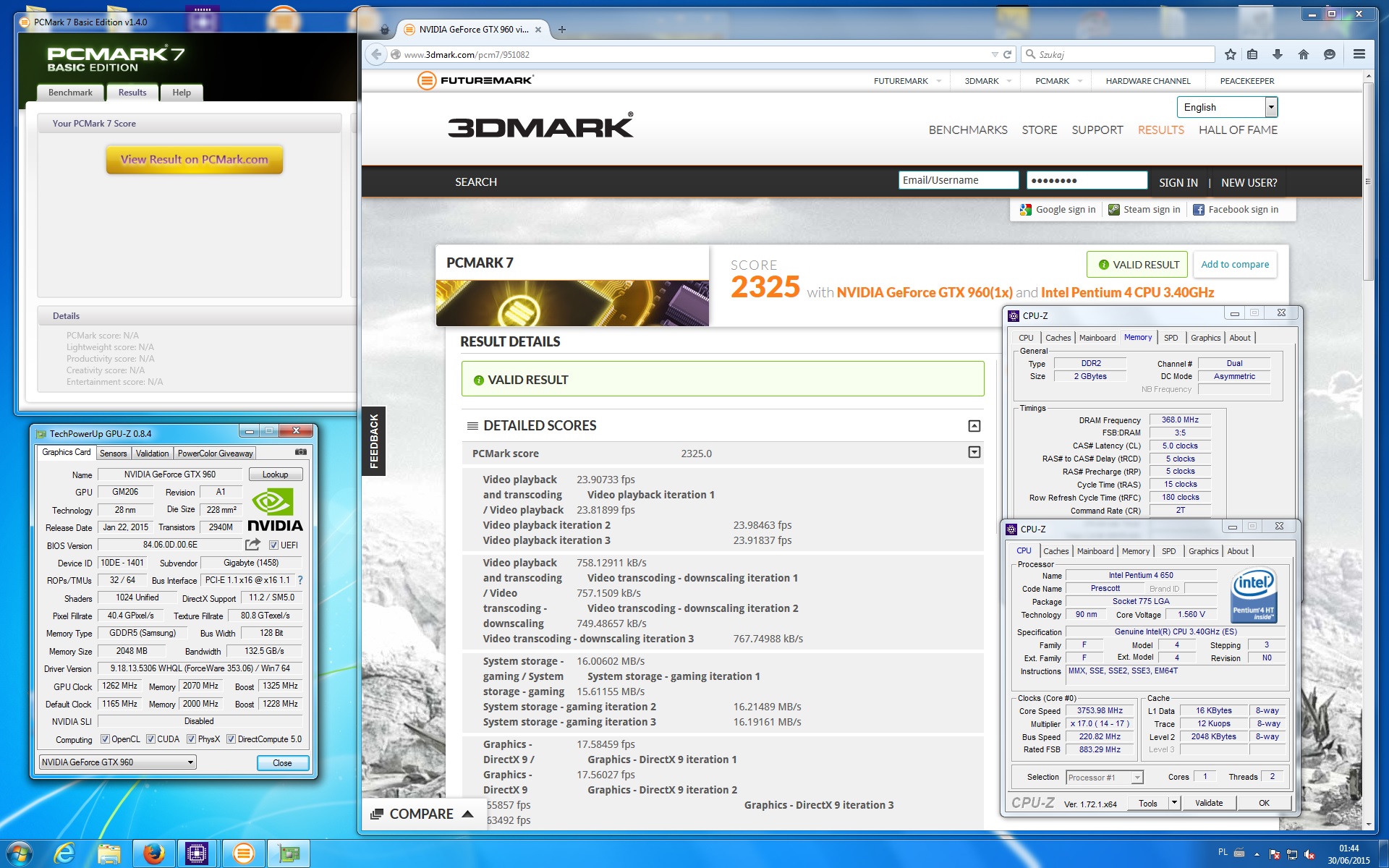Switch to the Benchmark tab in PCMark 7
This screenshot has height=868, width=1389.
70,93
